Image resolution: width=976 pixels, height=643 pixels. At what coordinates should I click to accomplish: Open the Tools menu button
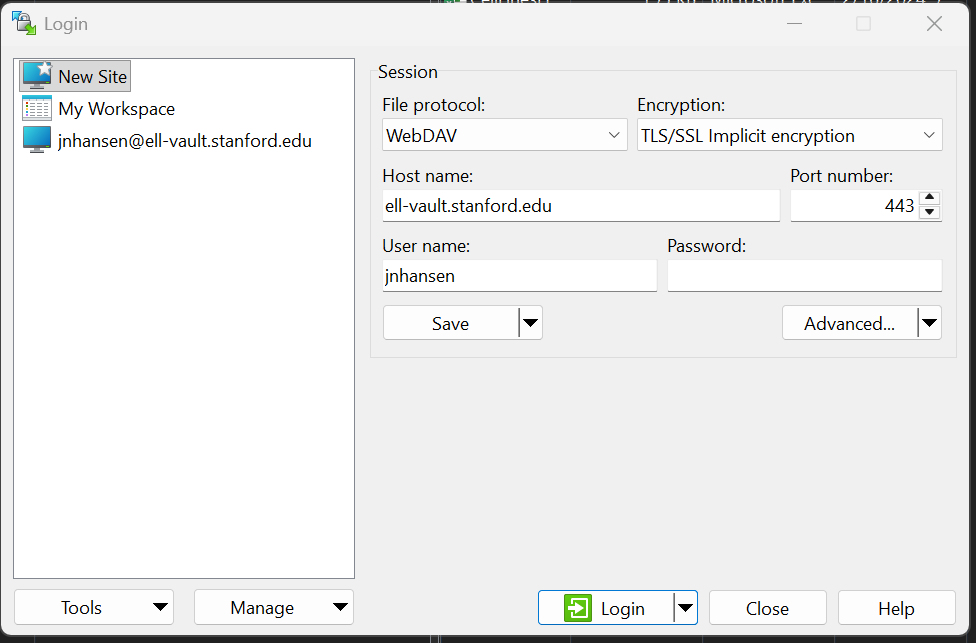coord(93,608)
